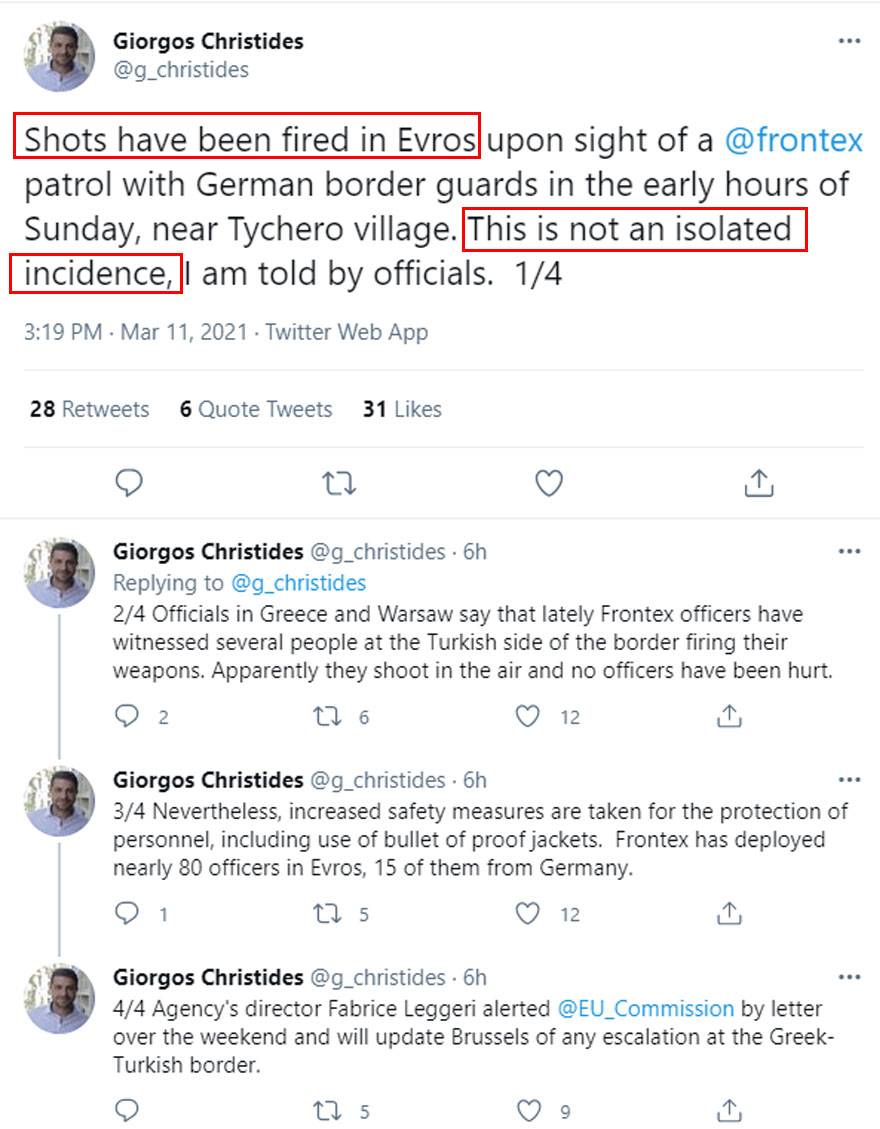Reply to the 4/4 tweet
The image size is (880, 1129).
(127, 1110)
